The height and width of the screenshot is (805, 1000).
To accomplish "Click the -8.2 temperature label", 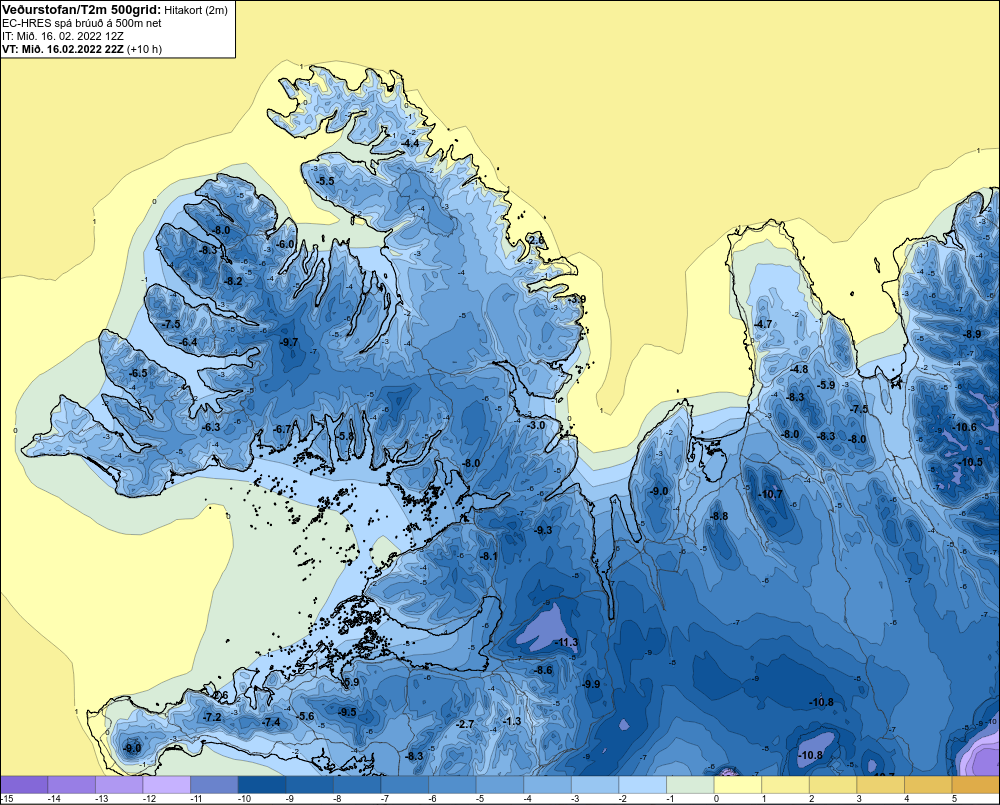I will click(x=233, y=281).
